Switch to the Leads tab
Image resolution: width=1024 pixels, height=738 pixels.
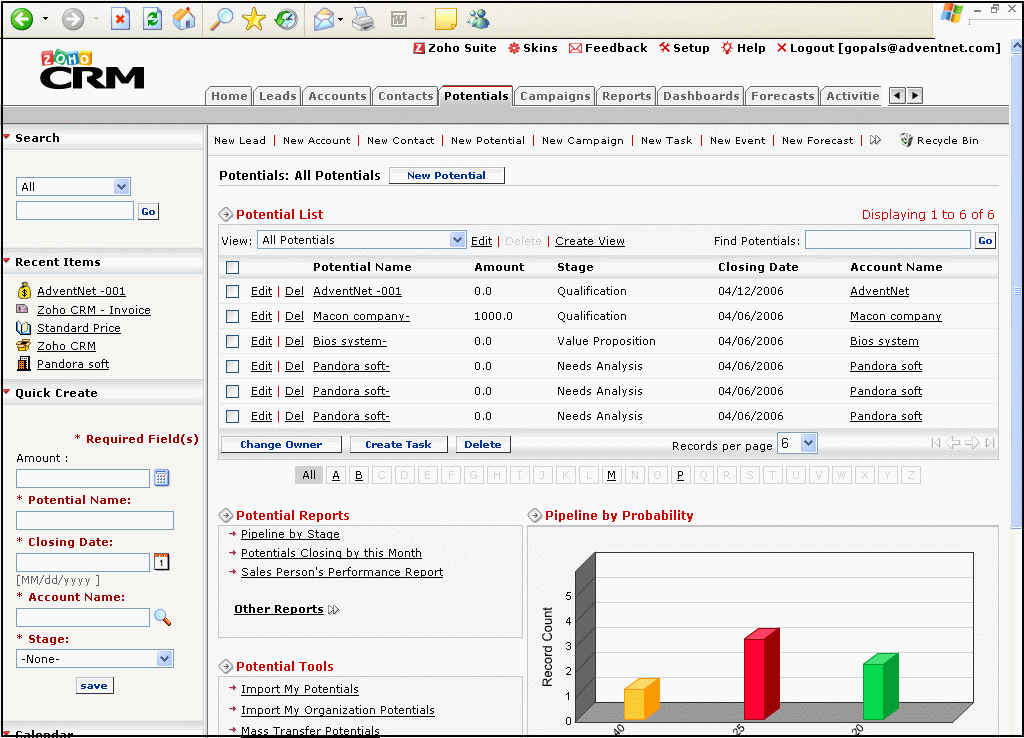pyautogui.click(x=278, y=96)
